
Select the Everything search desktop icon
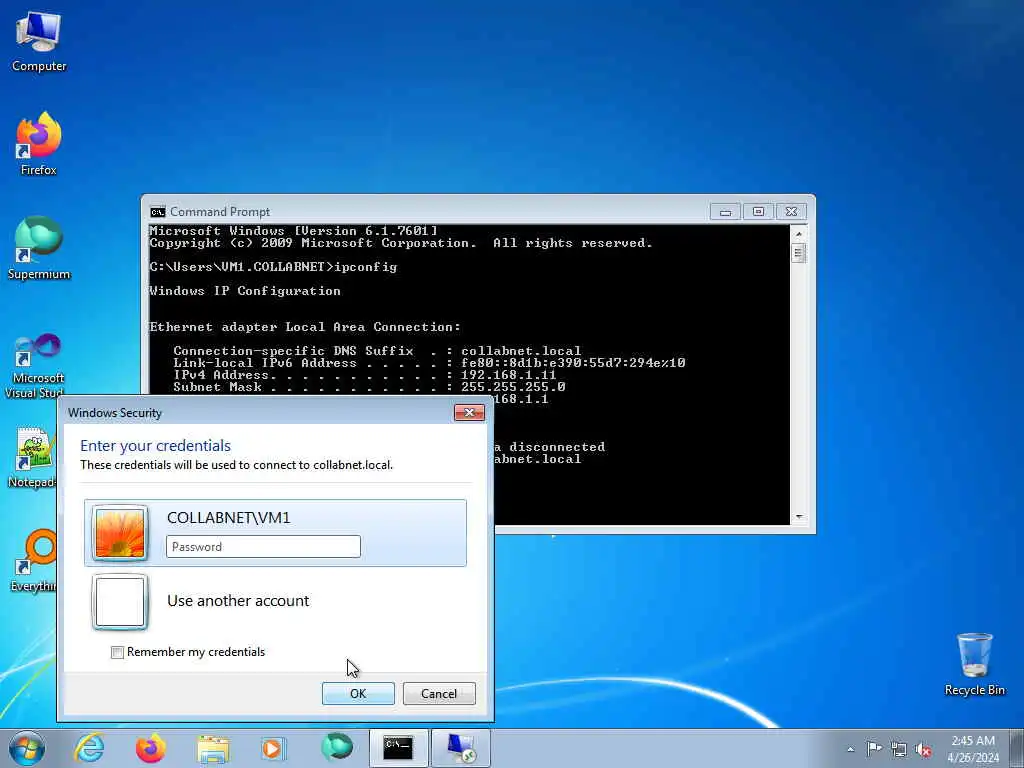34,560
